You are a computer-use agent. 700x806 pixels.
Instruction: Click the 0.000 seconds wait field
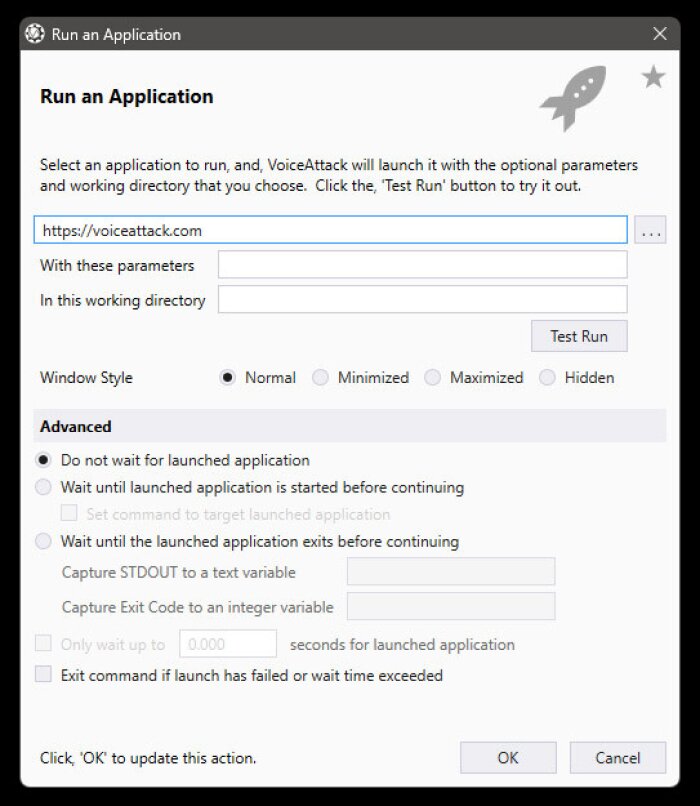point(228,644)
